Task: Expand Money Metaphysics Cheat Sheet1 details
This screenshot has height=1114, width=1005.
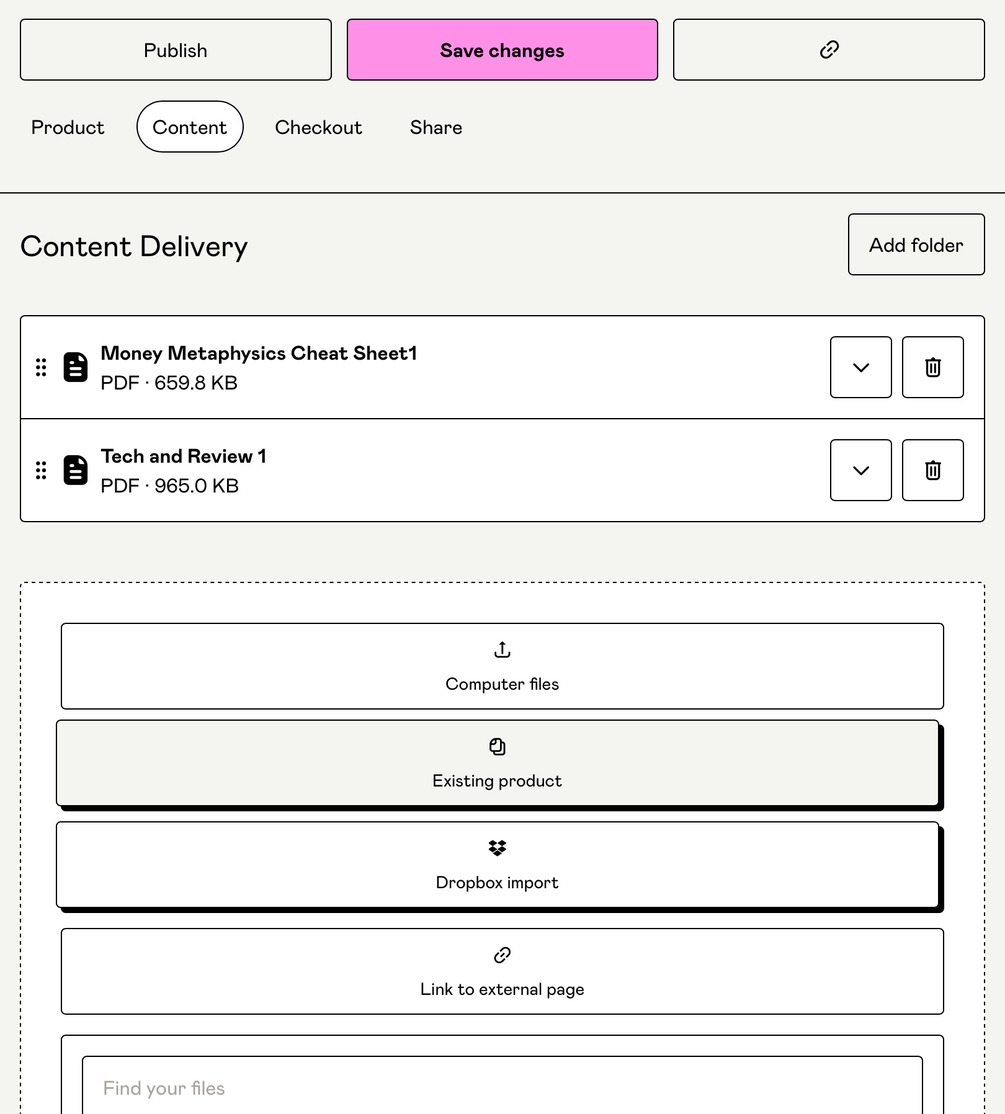Action: coord(860,367)
